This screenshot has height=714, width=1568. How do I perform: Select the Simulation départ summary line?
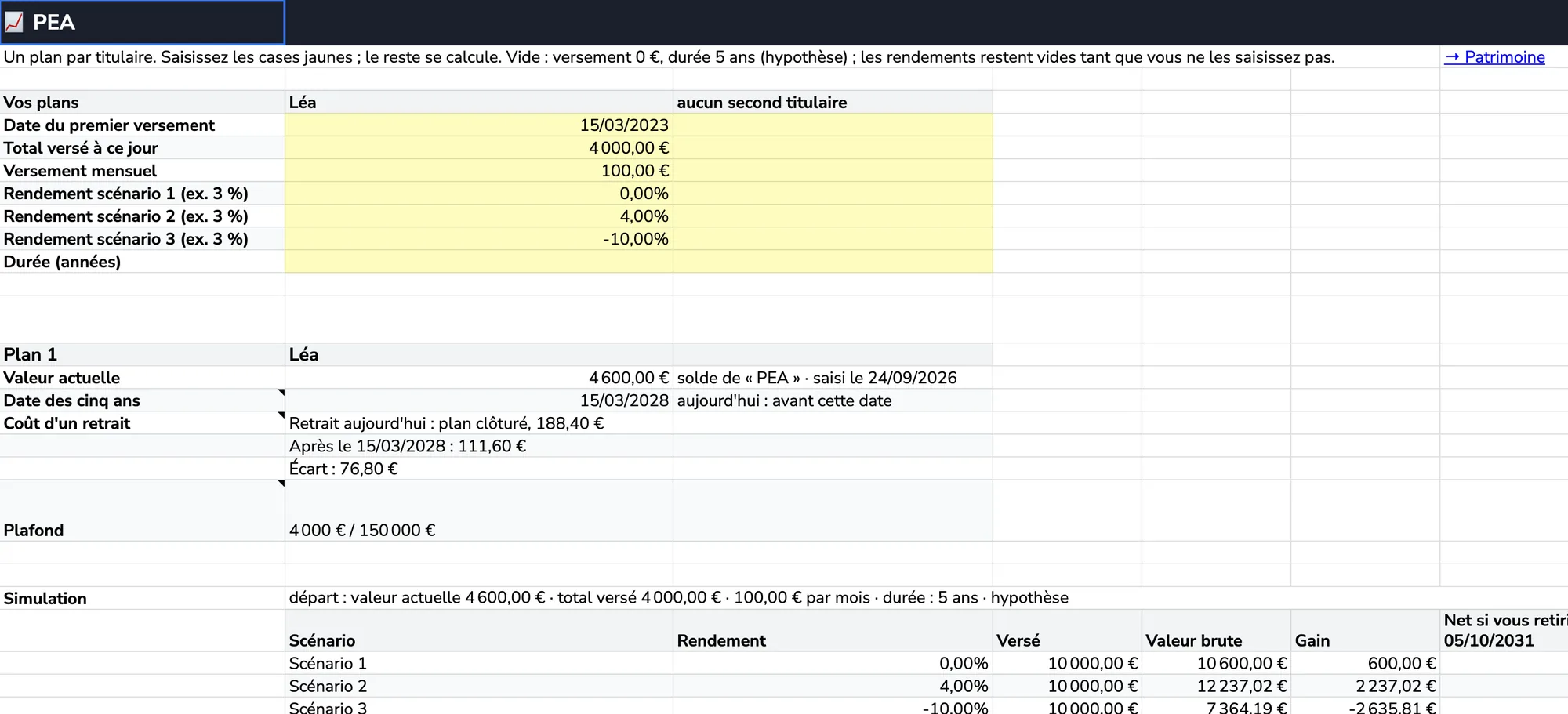point(678,598)
